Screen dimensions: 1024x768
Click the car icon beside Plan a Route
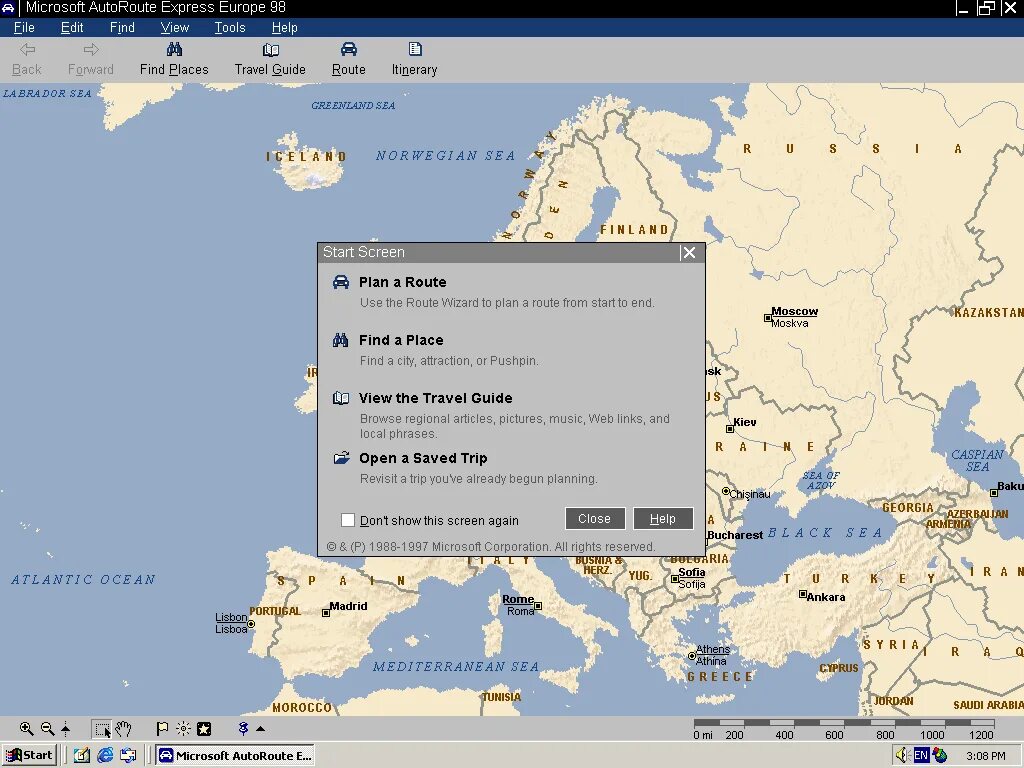341,282
